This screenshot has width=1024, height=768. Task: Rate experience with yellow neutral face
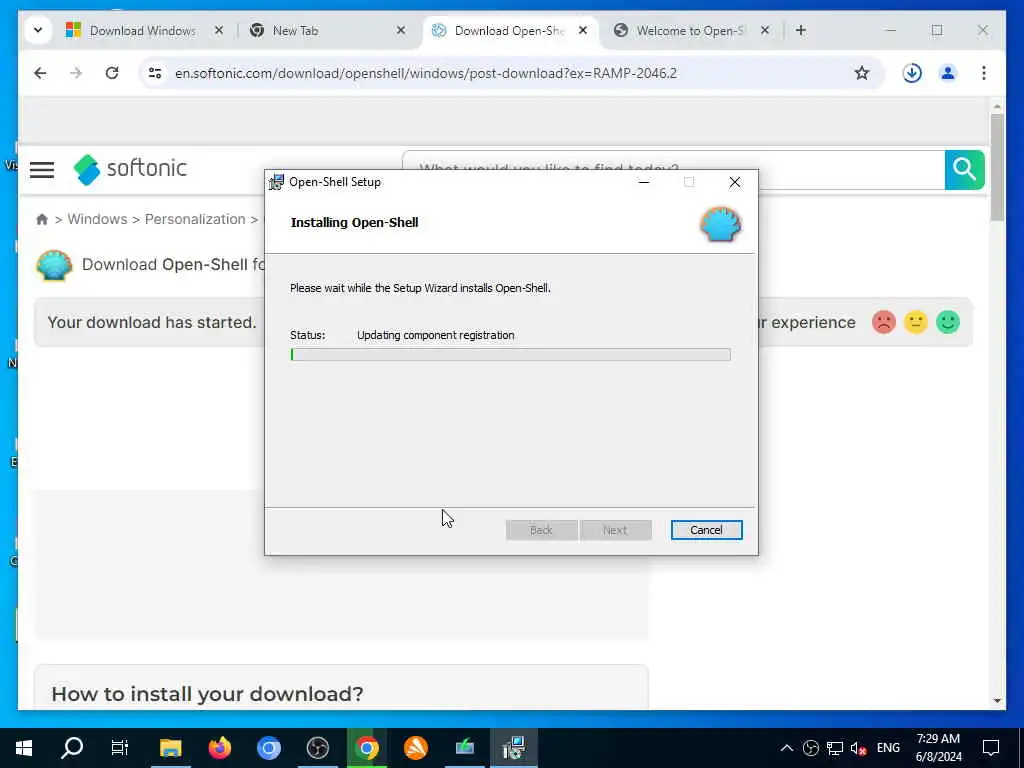coord(916,322)
